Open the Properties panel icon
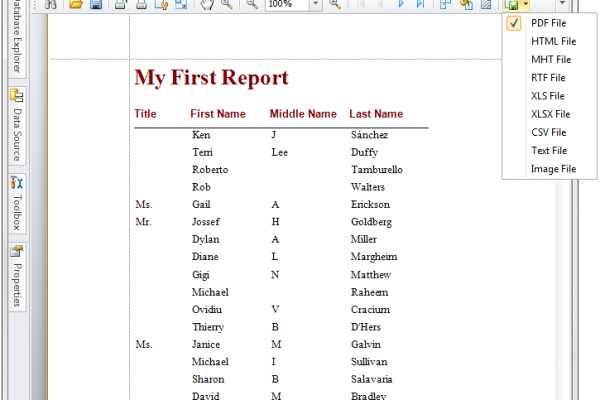 click(17, 251)
